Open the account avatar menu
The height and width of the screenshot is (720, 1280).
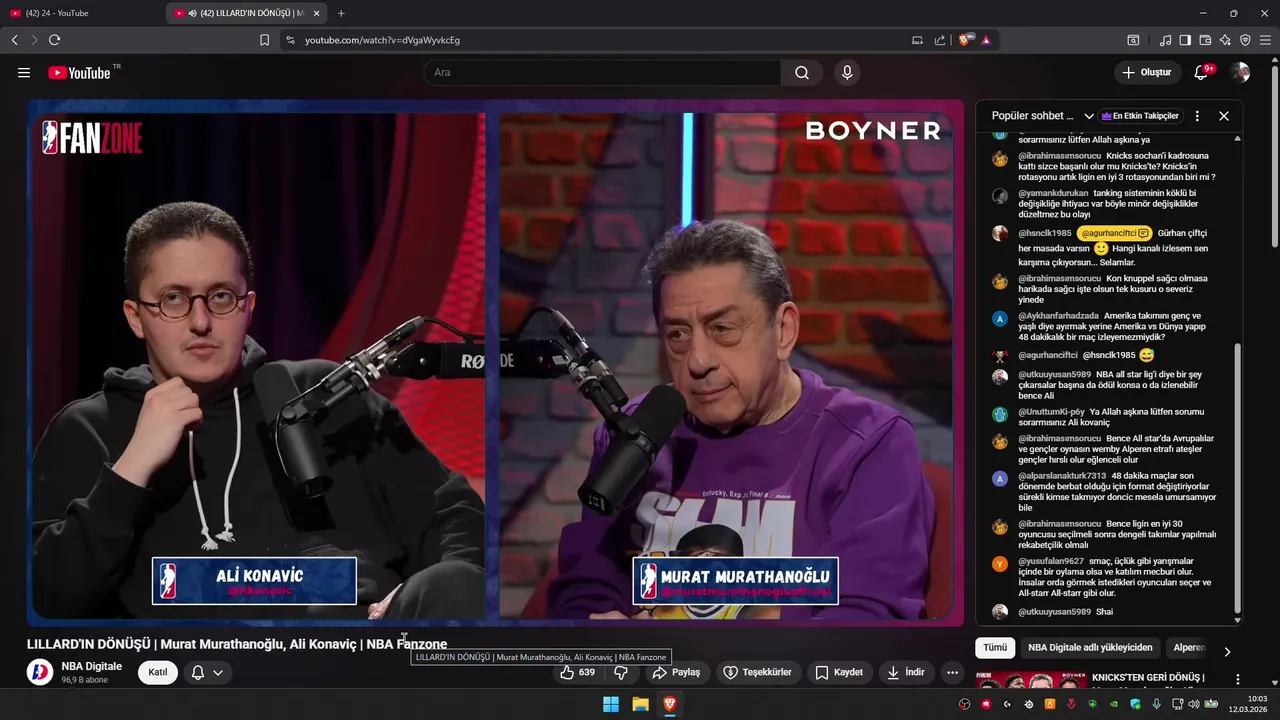1240,73
